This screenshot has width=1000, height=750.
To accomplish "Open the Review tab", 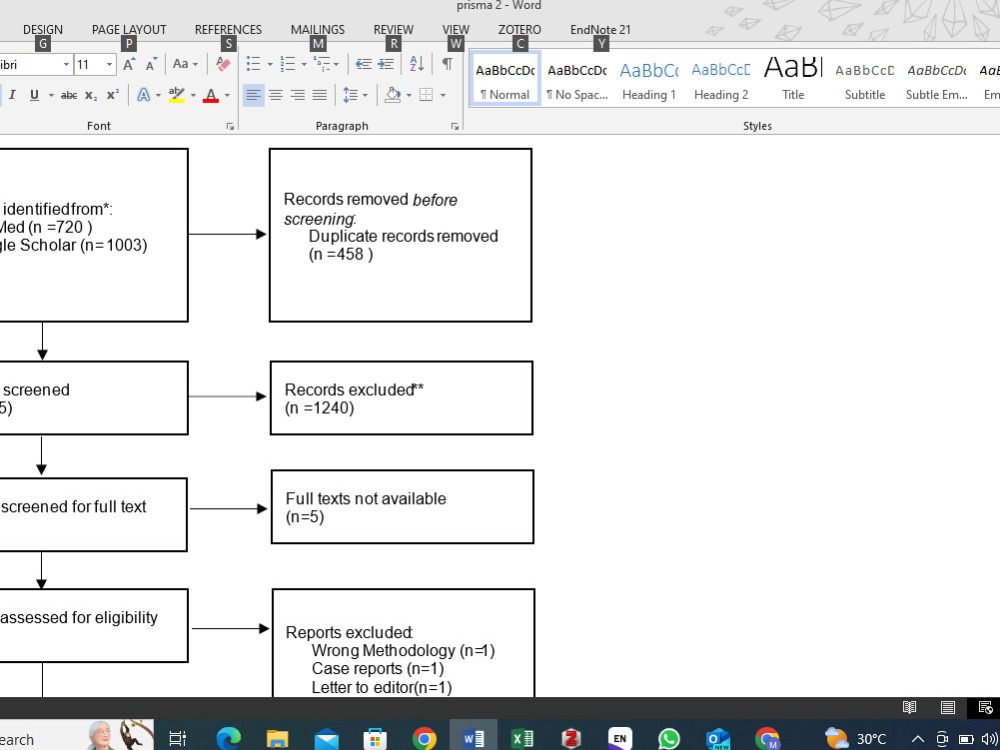I will pyautogui.click(x=393, y=29).
